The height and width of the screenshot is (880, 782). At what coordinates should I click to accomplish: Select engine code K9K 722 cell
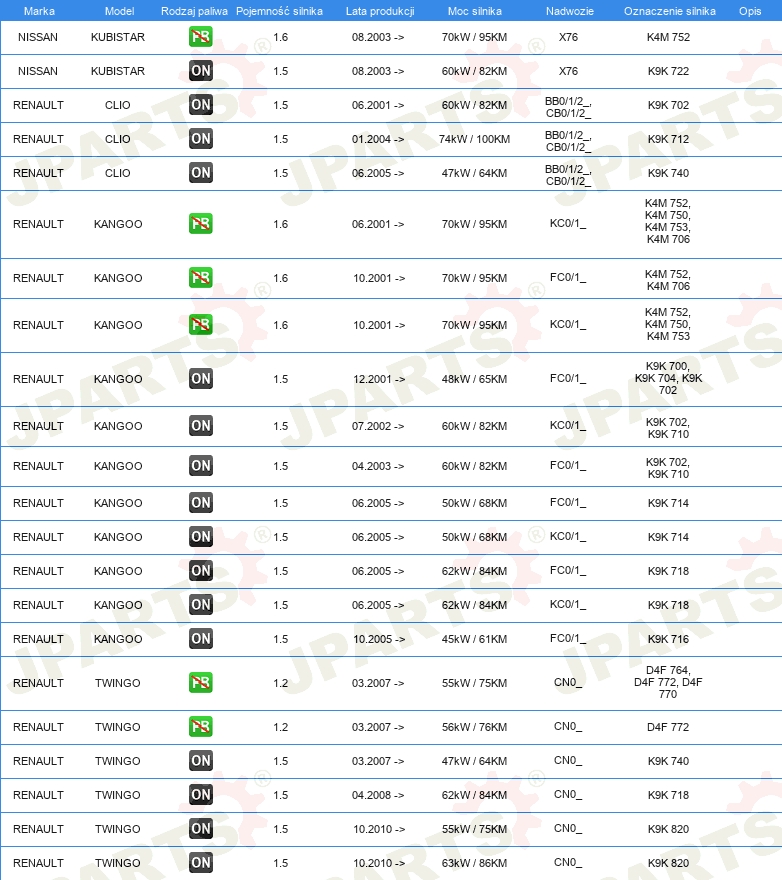point(668,71)
